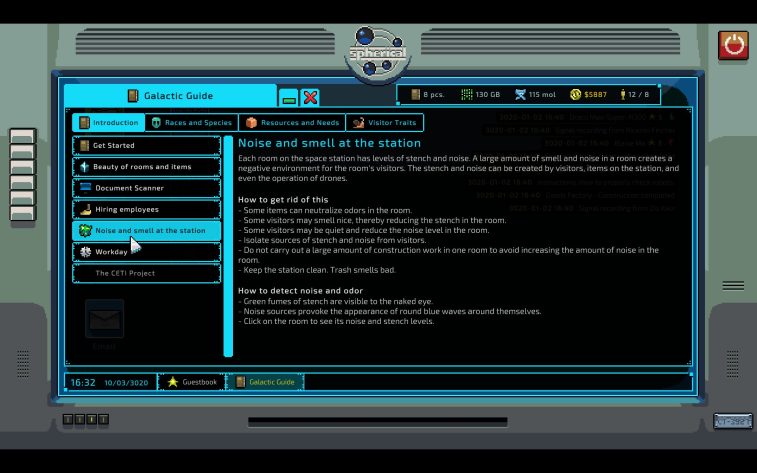Click the article heading Noise and smell
The image size is (757, 473).
[x=329, y=143]
